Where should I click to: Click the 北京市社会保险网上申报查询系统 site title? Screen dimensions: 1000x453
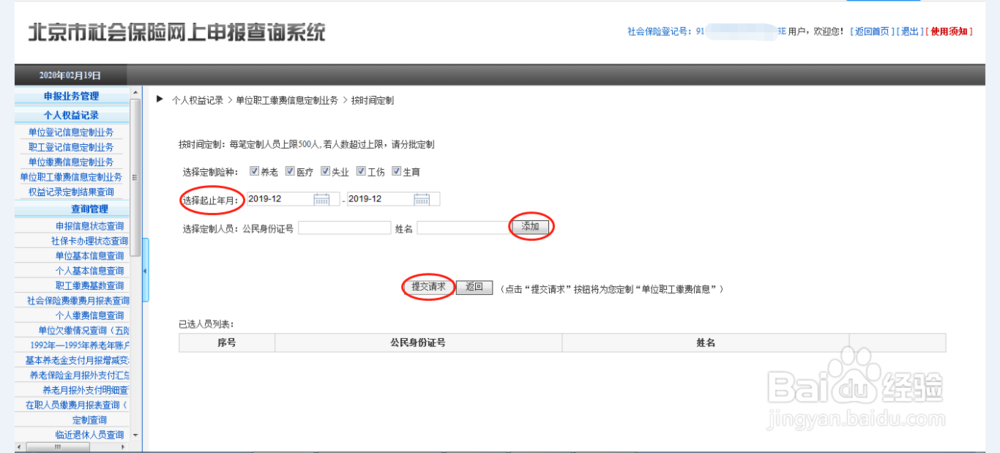pos(177,33)
